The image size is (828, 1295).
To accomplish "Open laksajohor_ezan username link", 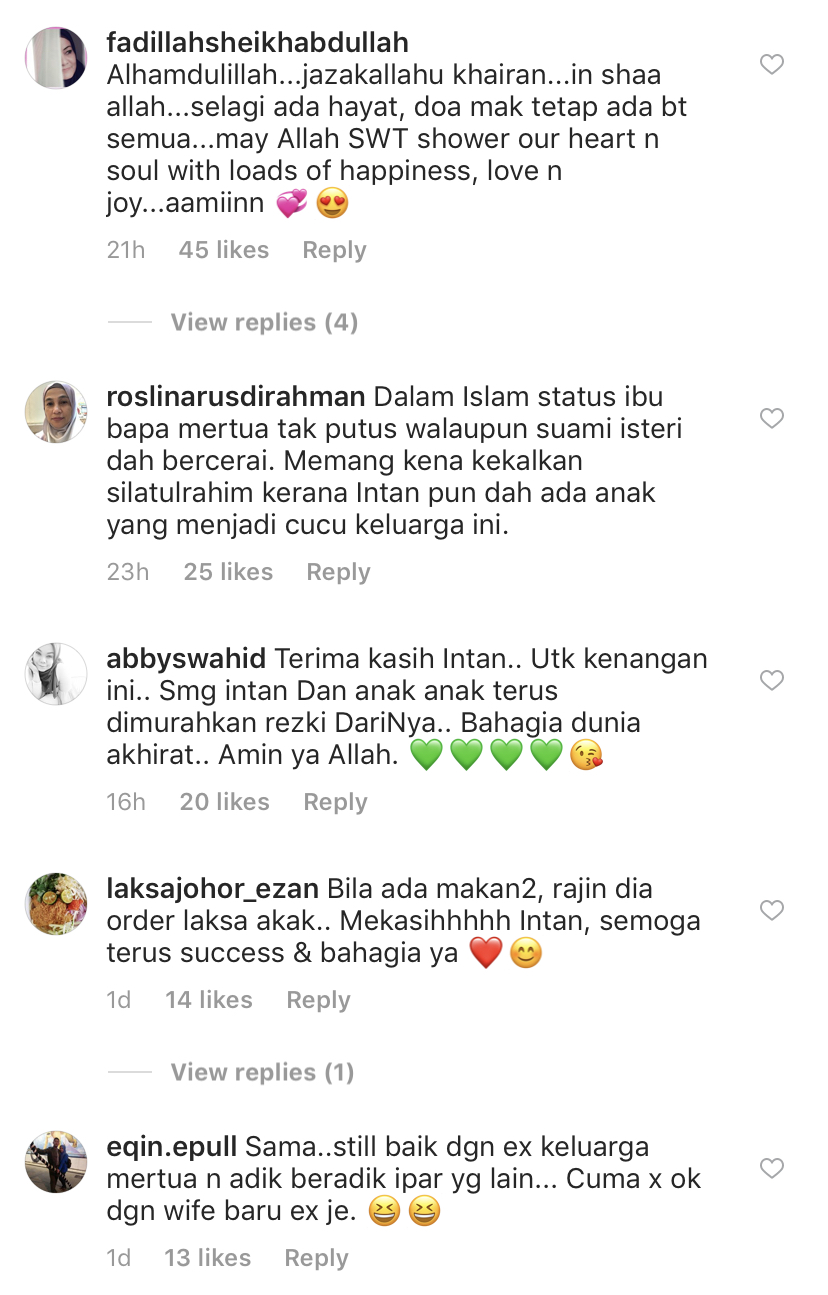I will [x=213, y=889].
